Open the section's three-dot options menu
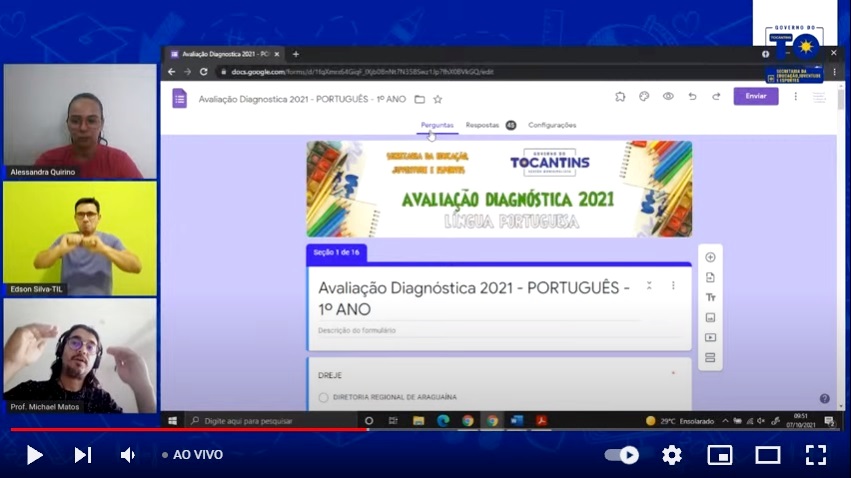This screenshot has height=478, width=851. tap(673, 285)
